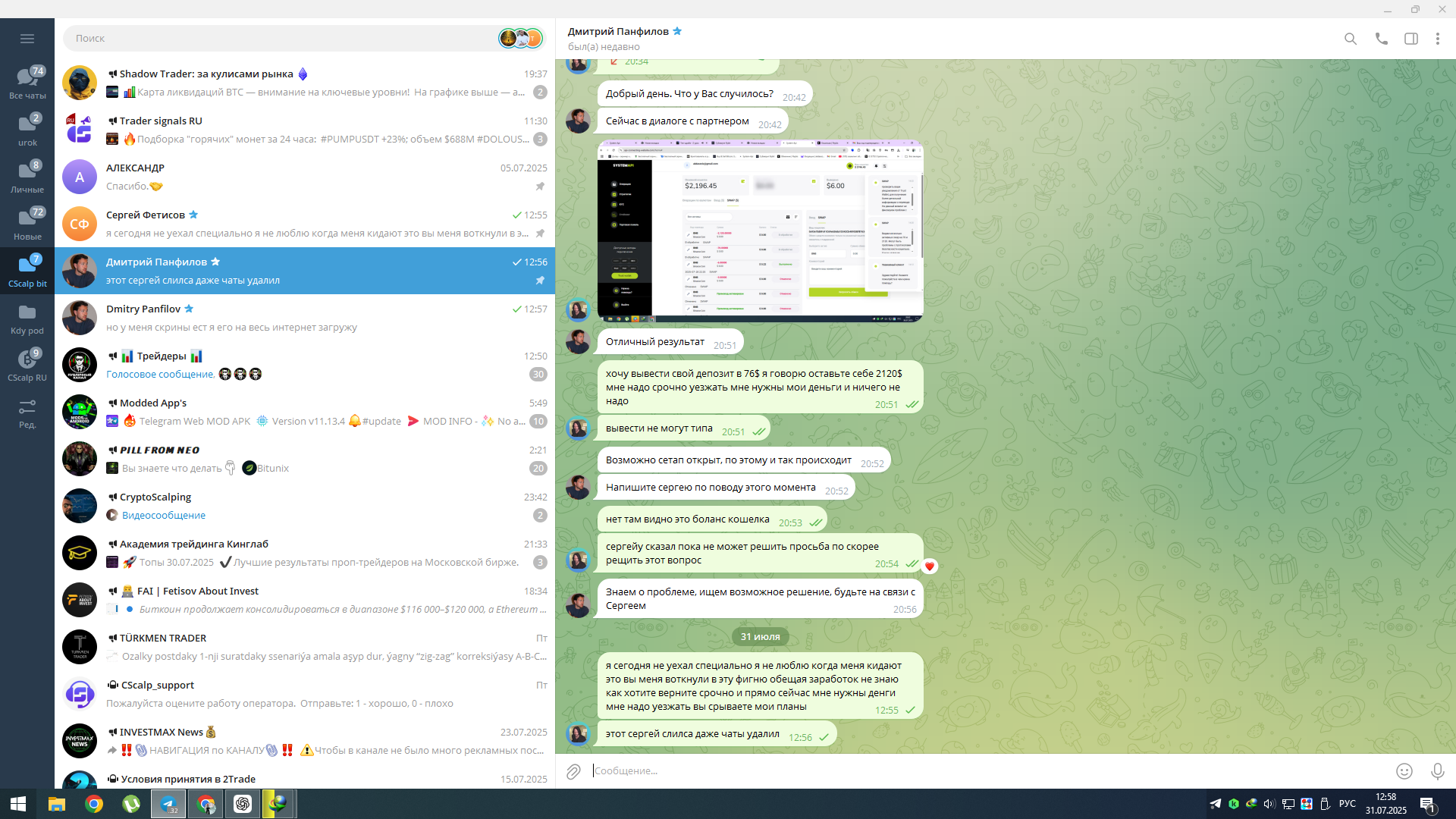Click the microphone voice message icon

[1437, 771]
